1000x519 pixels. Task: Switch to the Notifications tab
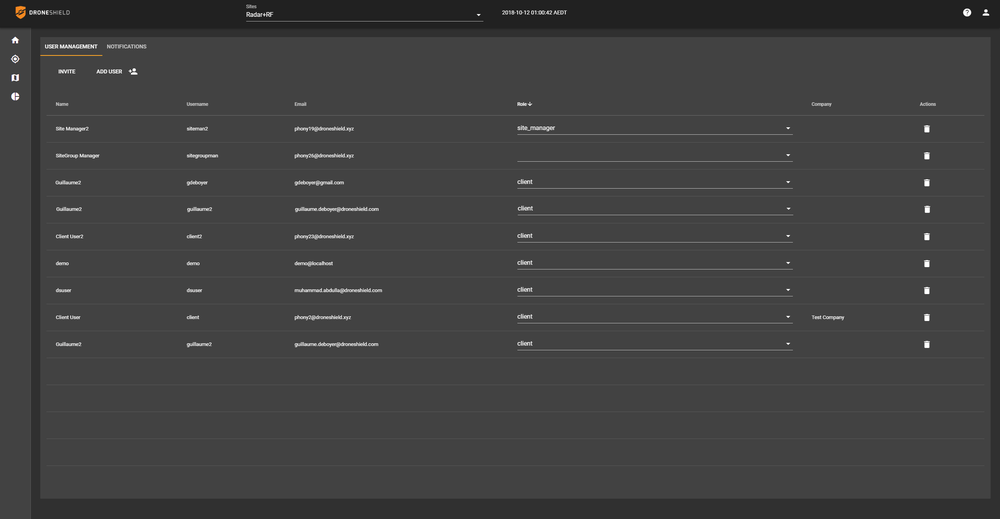[x=127, y=47]
